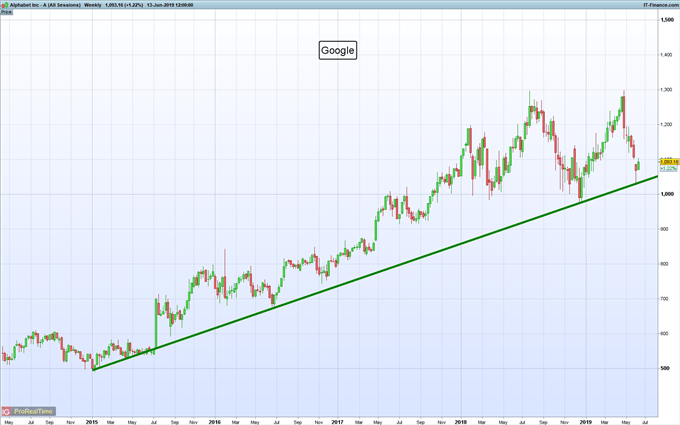Image resolution: width=680 pixels, height=425 pixels.
Task: Click the 2016 label on time axis
Action: click(214, 422)
